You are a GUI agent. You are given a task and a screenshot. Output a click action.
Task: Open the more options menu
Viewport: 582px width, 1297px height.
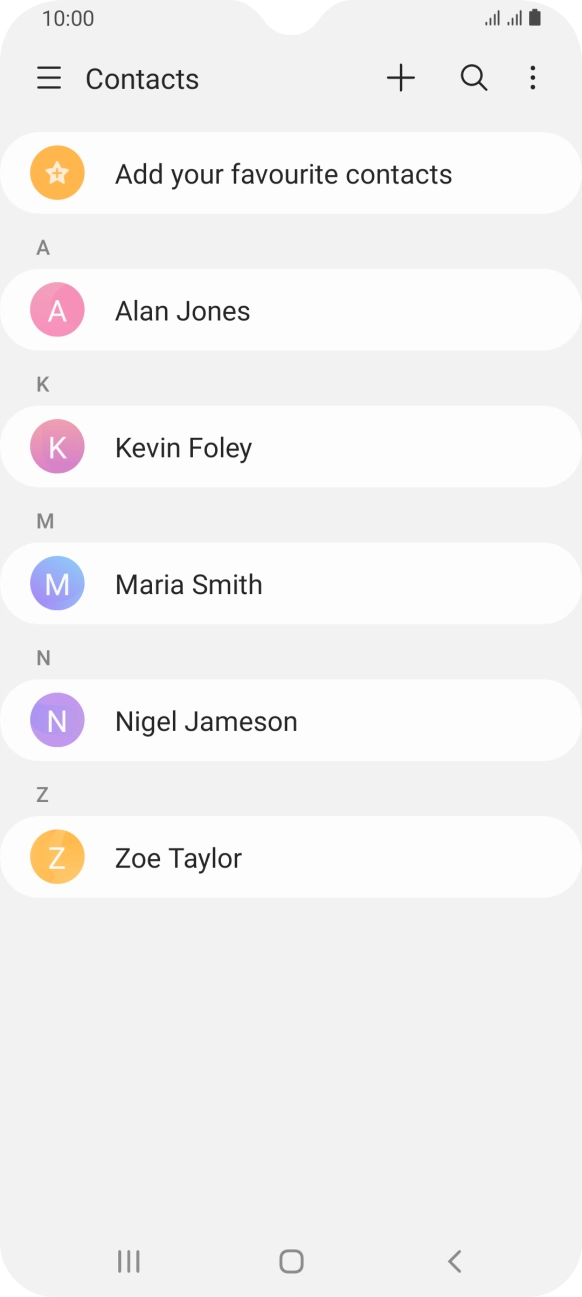coord(533,78)
